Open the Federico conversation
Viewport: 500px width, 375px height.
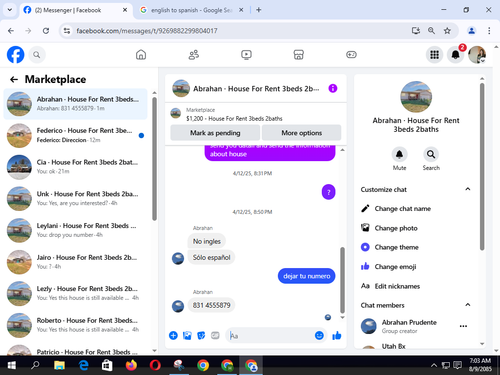pos(75,135)
